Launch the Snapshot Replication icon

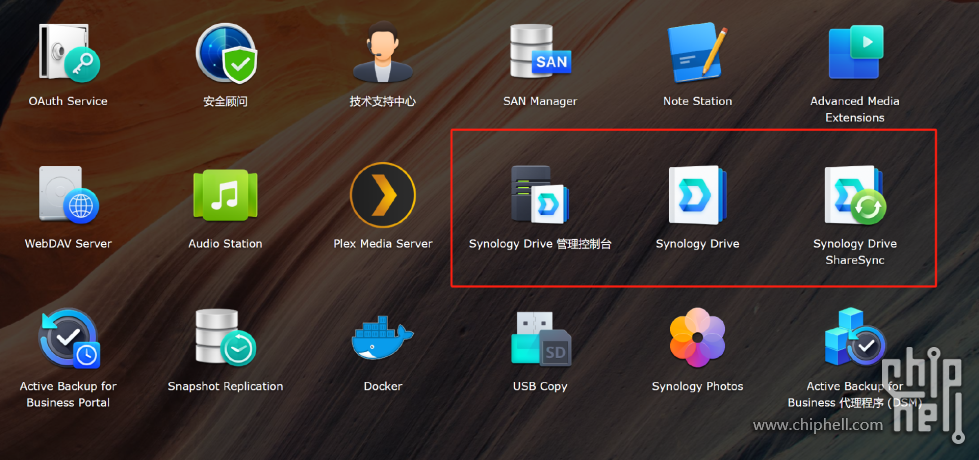[225, 338]
